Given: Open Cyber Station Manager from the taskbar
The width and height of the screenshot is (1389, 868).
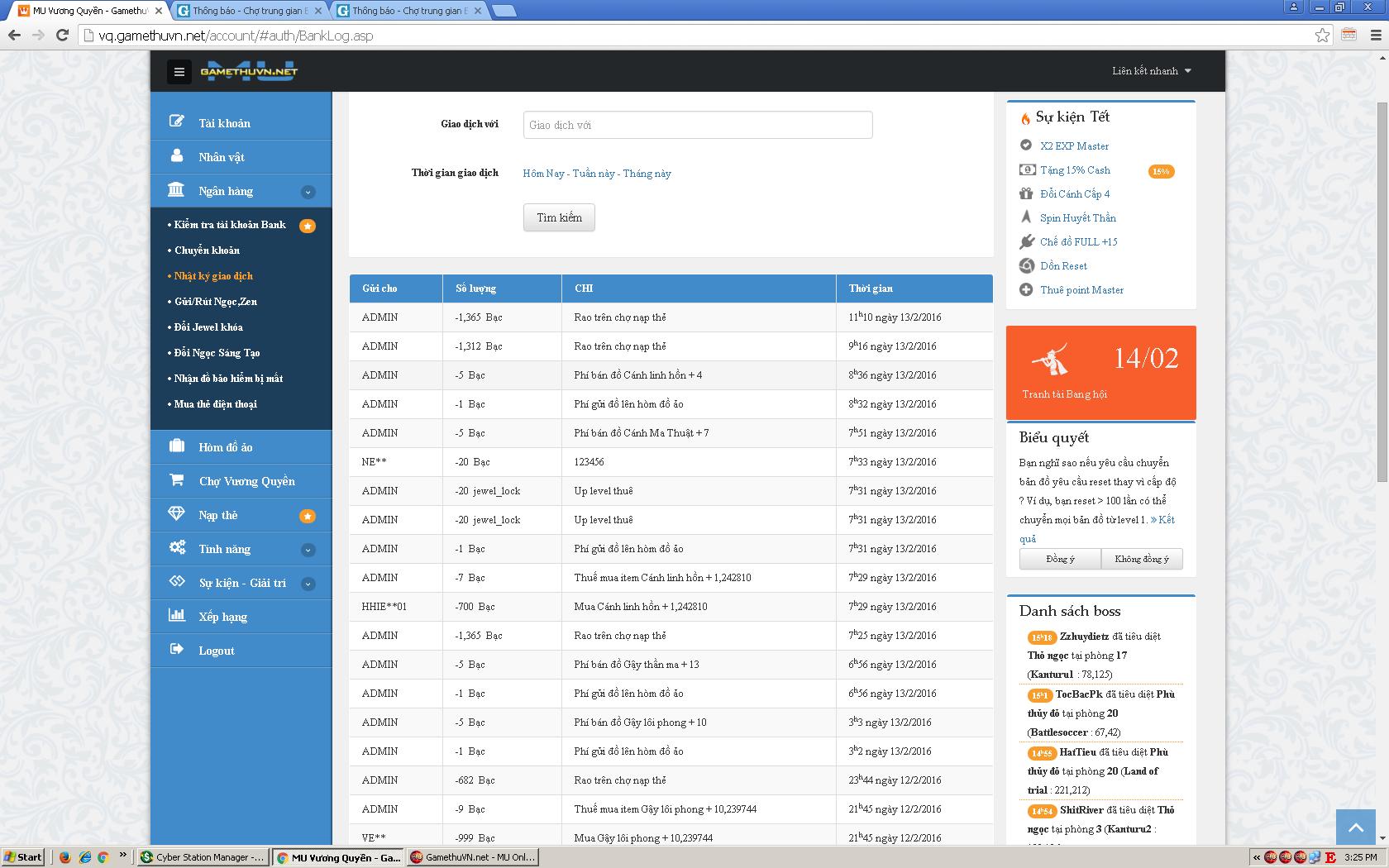Looking at the screenshot, I should pos(203,857).
